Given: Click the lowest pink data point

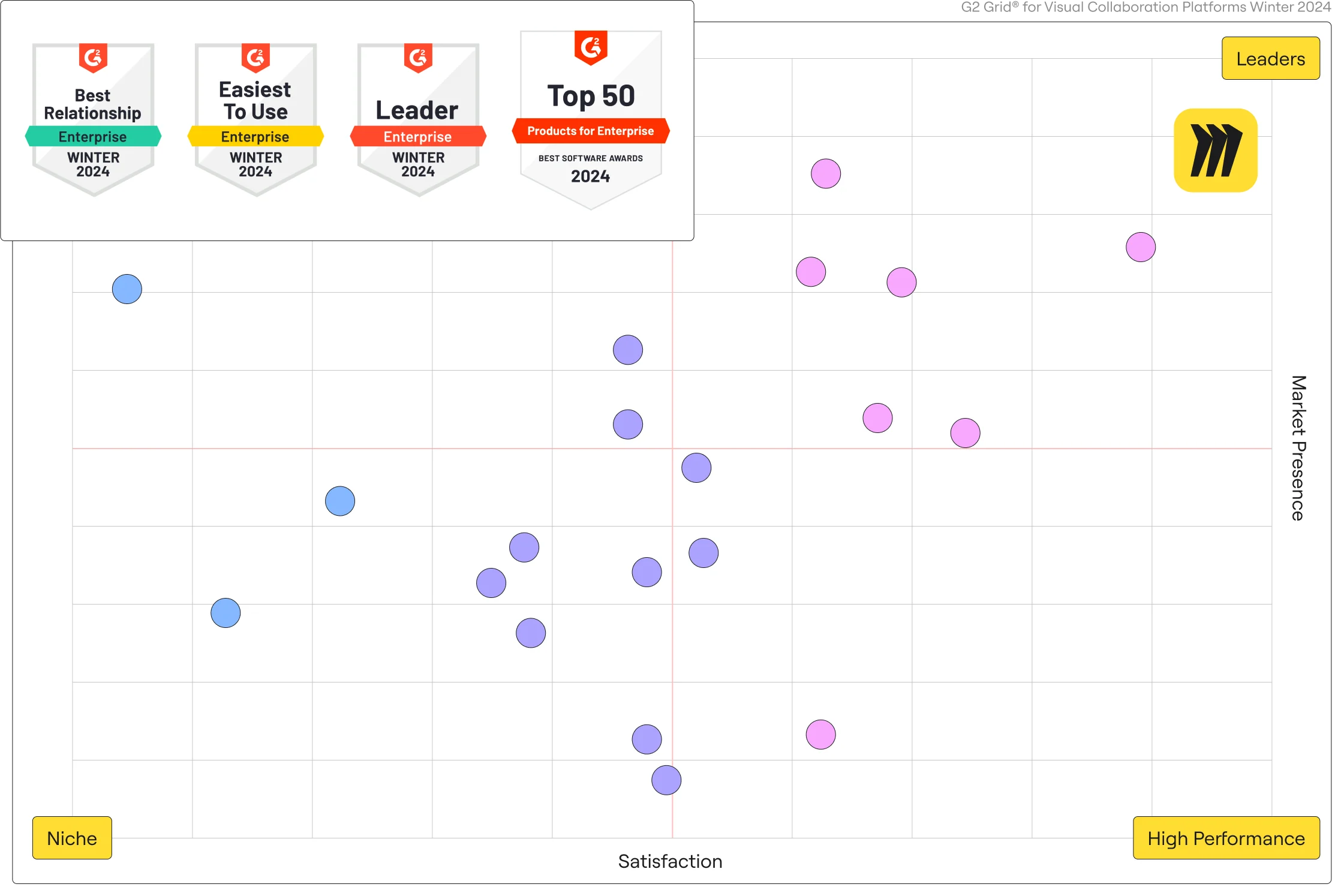Looking at the screenshot, I should coord(820,735).
